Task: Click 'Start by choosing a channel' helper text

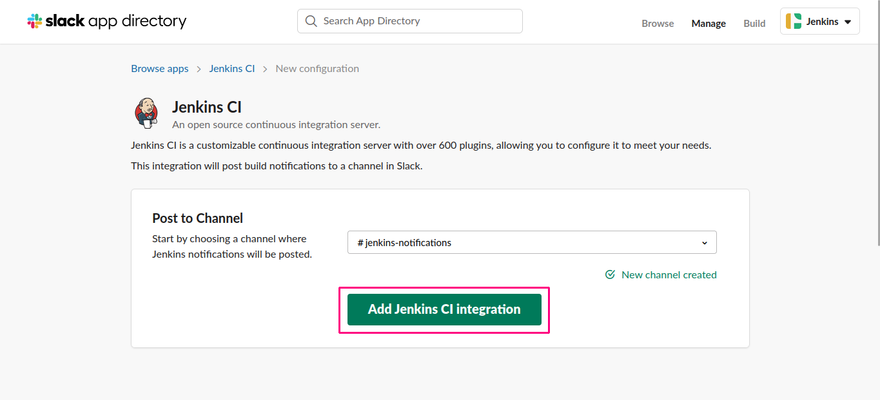Action: click(x=232, y=246)
